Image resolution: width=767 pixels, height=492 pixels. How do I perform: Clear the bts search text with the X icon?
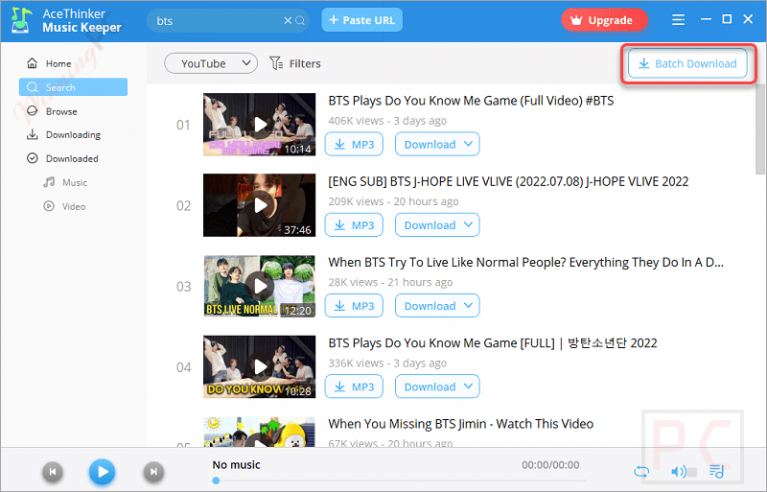point(288,21)
